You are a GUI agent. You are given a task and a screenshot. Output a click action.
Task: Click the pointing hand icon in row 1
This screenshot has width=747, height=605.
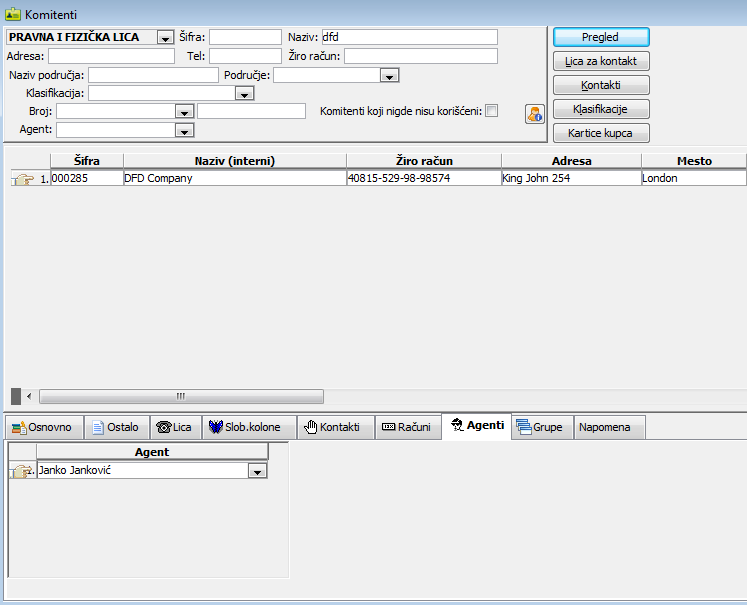(22, 179)
